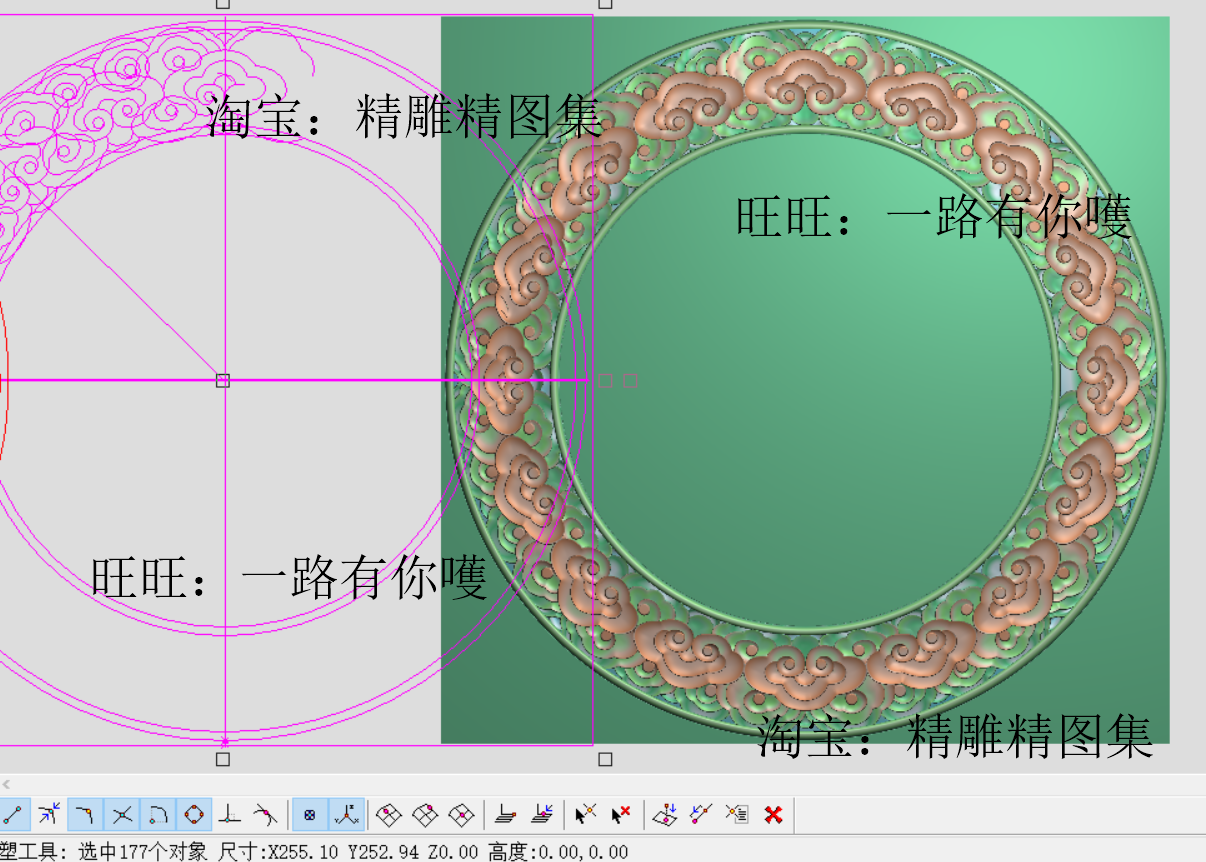Toggle the intersection snap icon

point(122,815)
